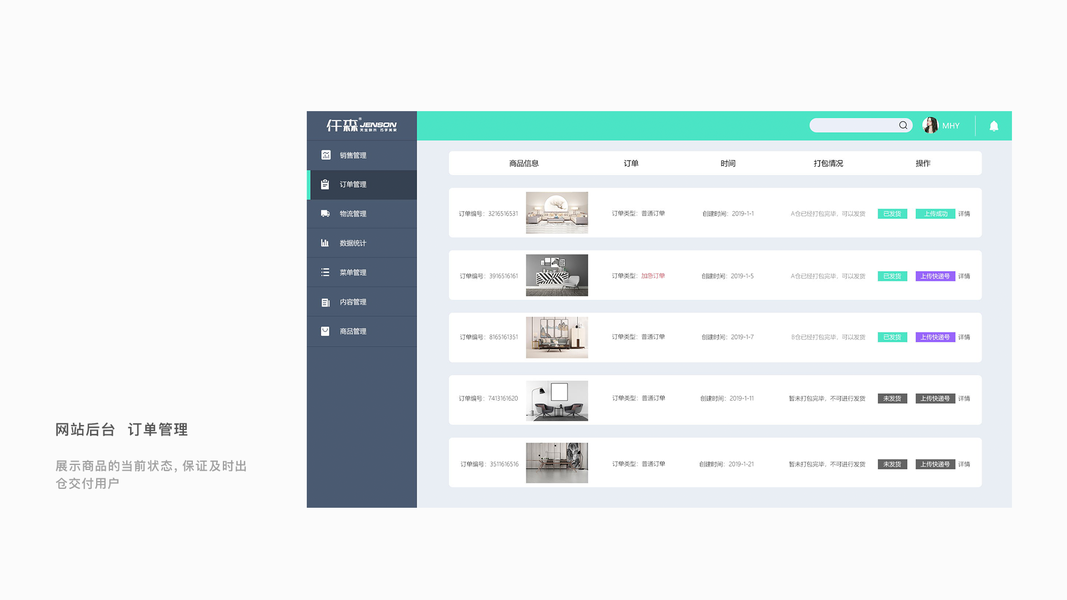Click 未发货 for order 7413161620
Screen dimensions: 1067x600
(x=892, y=399)
